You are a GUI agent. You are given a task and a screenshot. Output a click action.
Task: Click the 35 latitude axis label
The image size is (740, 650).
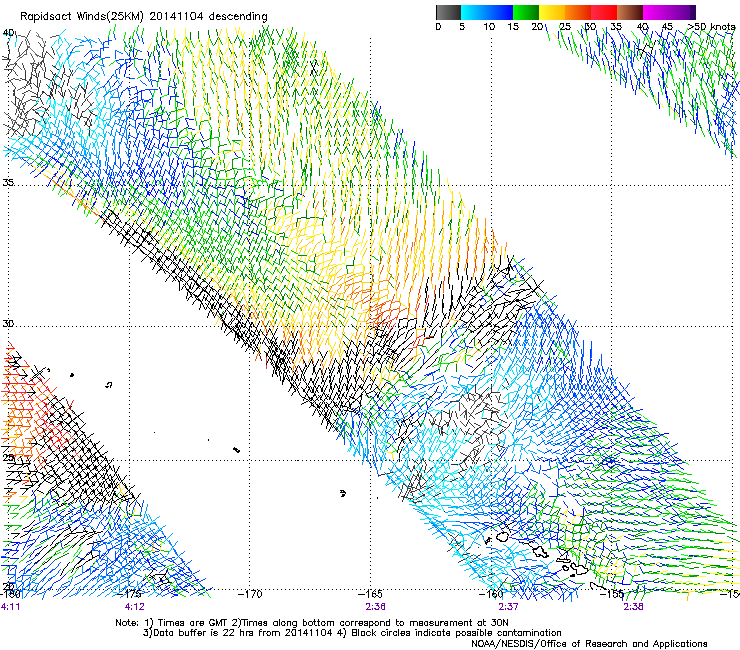tap(8, 182)
